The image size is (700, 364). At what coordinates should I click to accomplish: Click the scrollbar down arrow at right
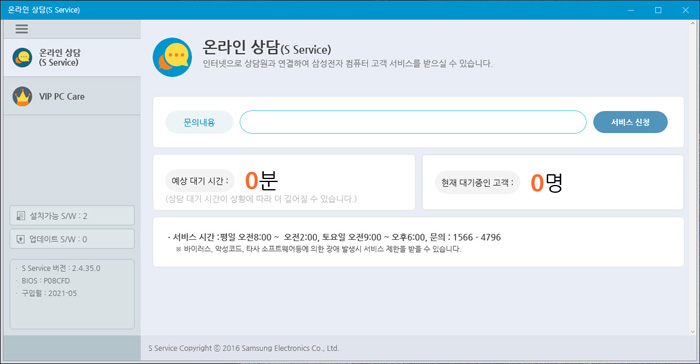click(693, 332)
